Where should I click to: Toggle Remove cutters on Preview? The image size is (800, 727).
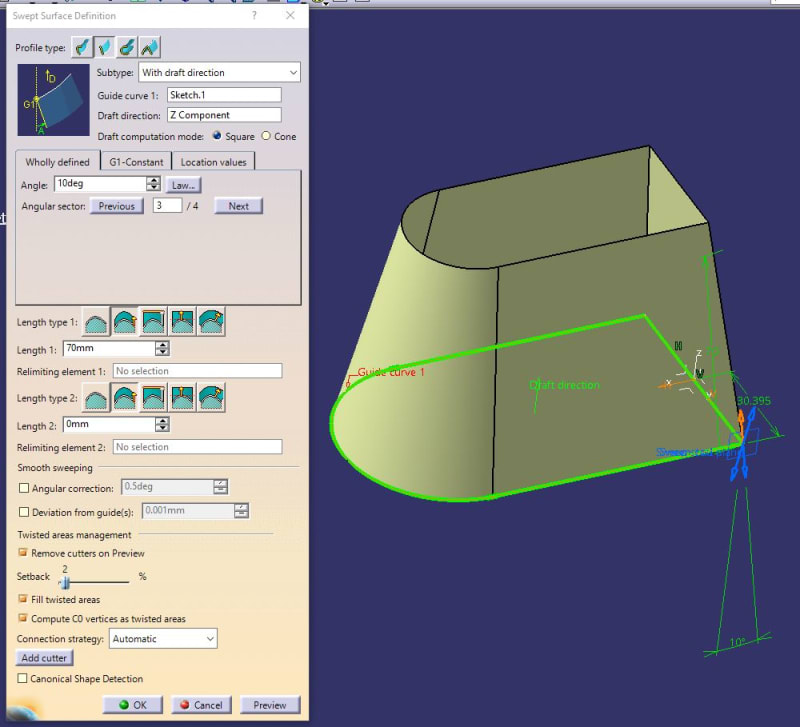pyautogui.click(x=22, y=553)
